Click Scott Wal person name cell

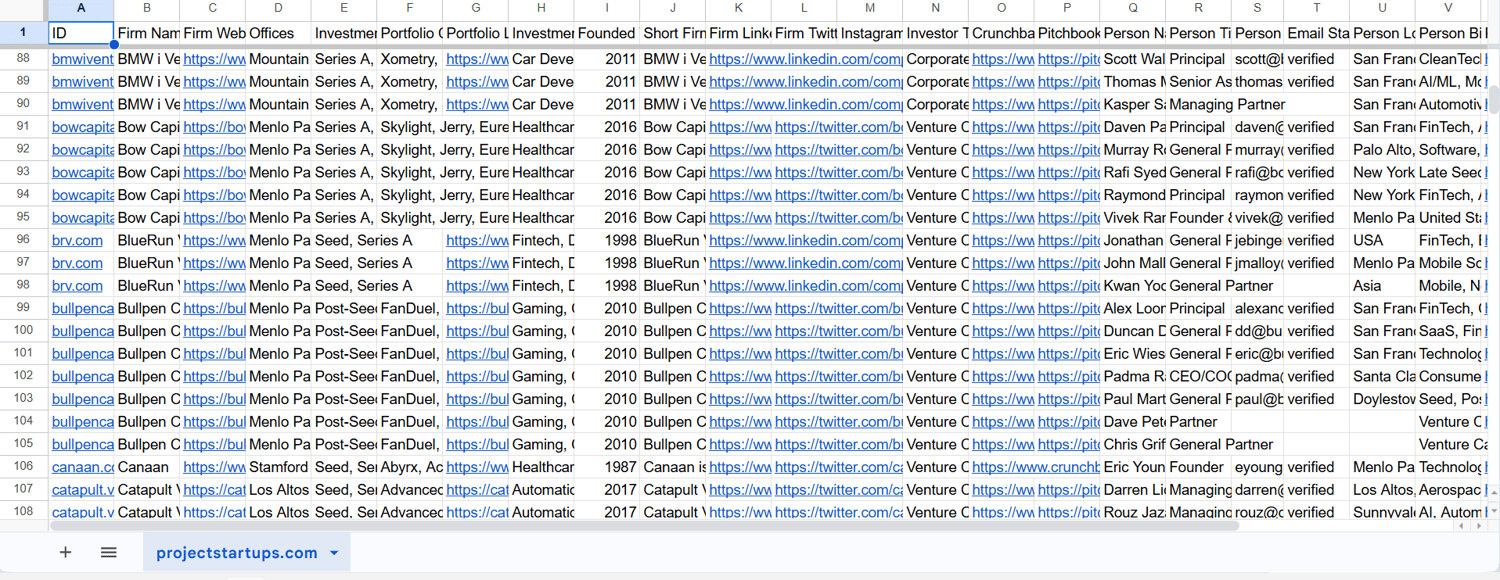point(1133,59)
